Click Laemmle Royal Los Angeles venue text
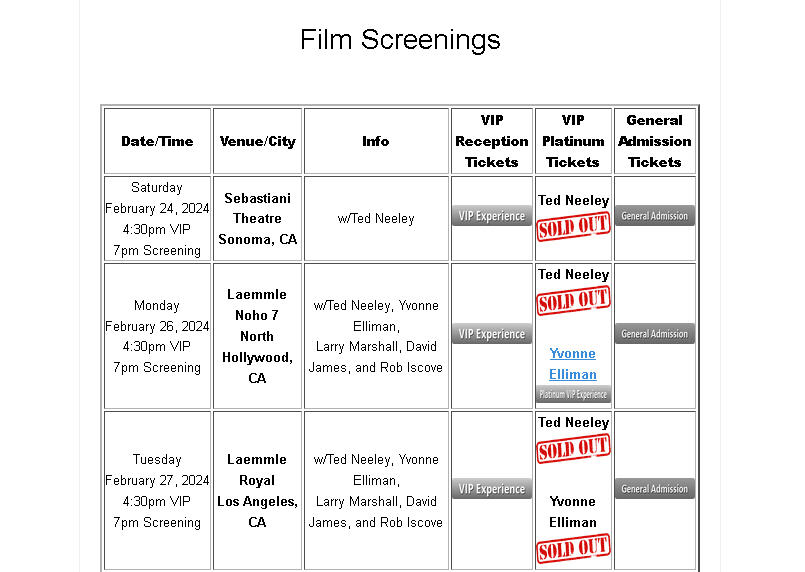 pyautogui.click(x=257, y=490)
